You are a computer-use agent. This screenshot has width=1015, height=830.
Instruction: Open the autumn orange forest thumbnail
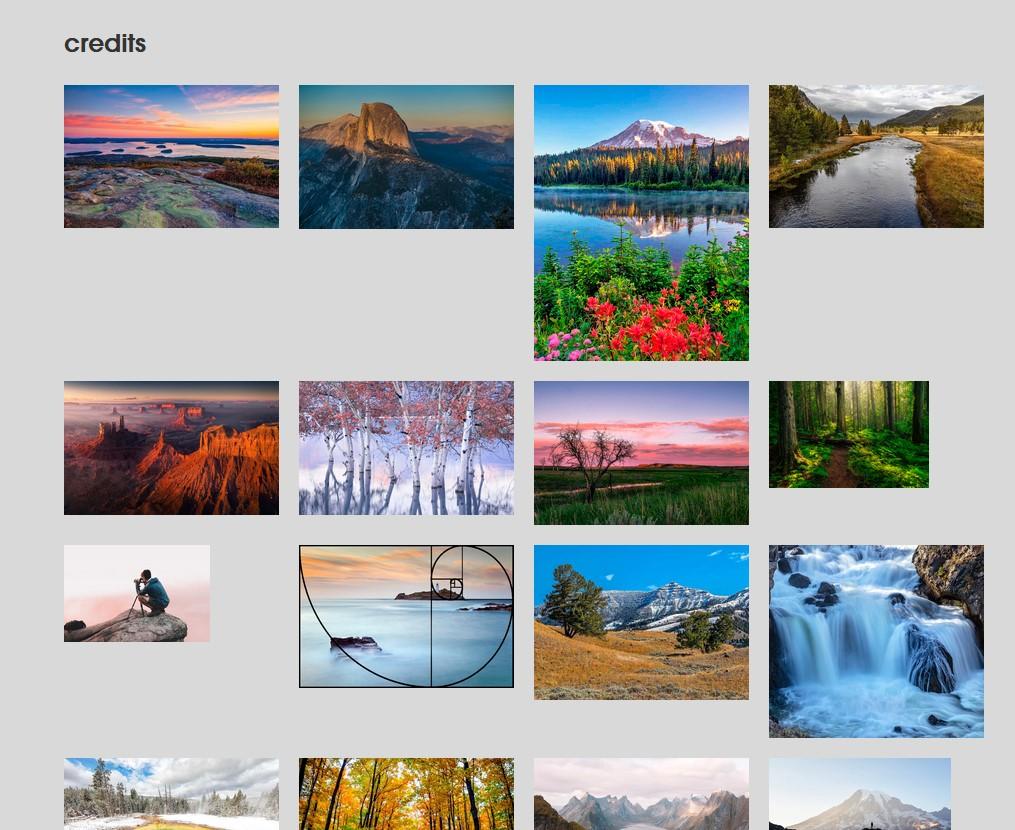(406, 794)
